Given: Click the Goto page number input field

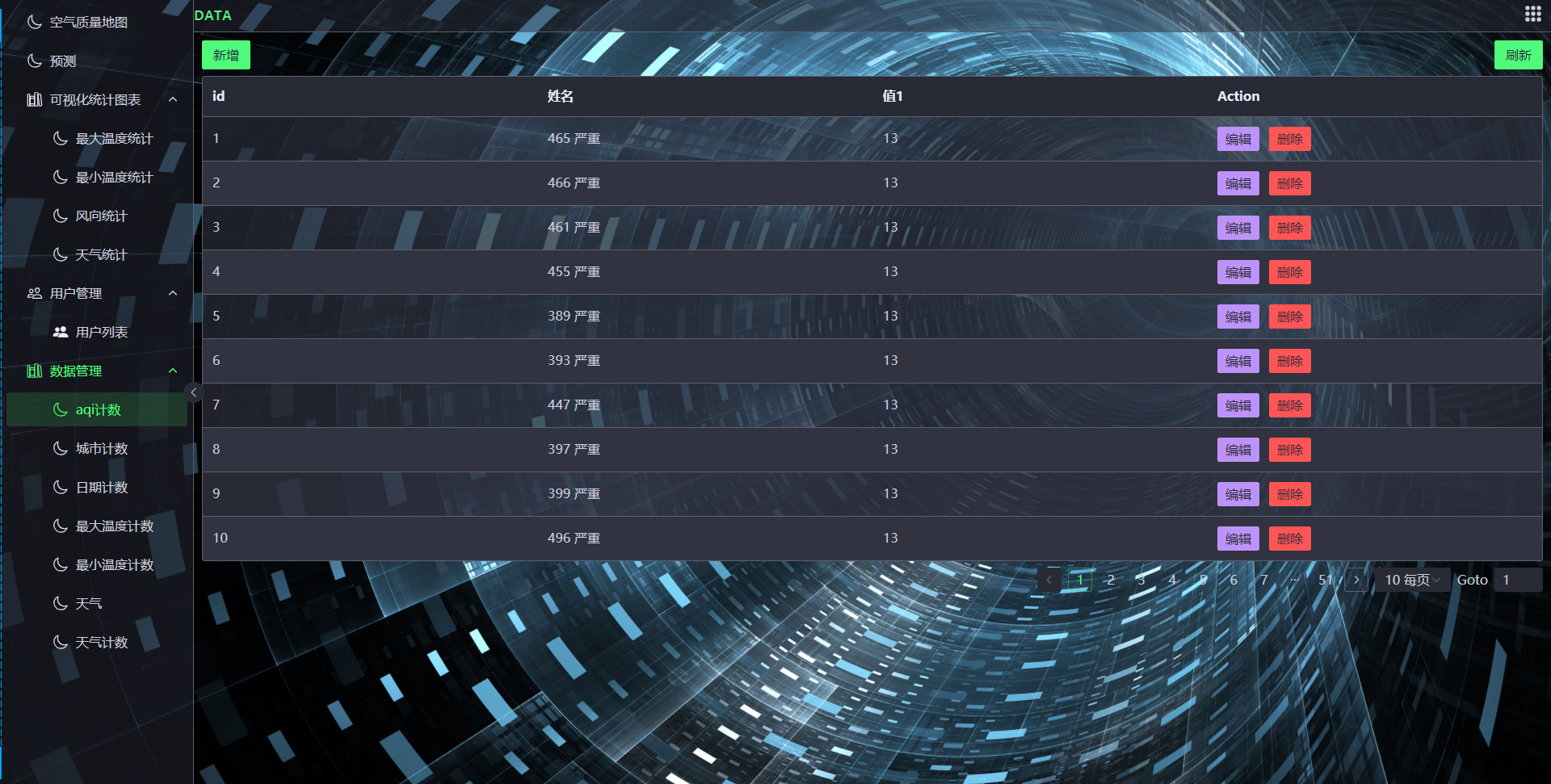Looking at the screenshot, I should (1517, 580).
